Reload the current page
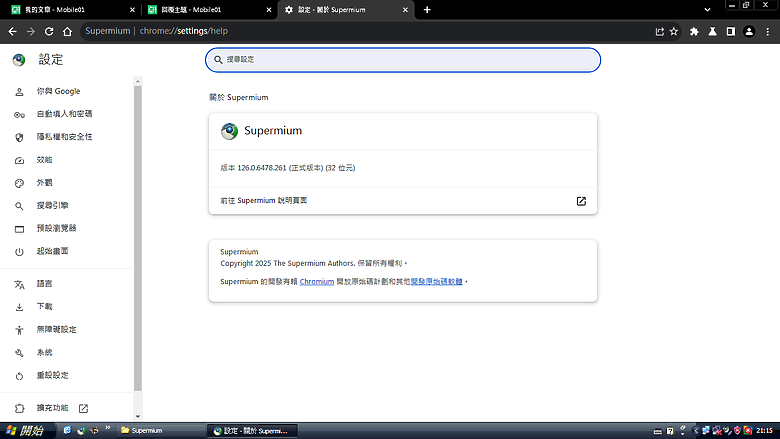The width and height of the screenshot is (780, 439). pyautogui.click(x=49, y=31)
